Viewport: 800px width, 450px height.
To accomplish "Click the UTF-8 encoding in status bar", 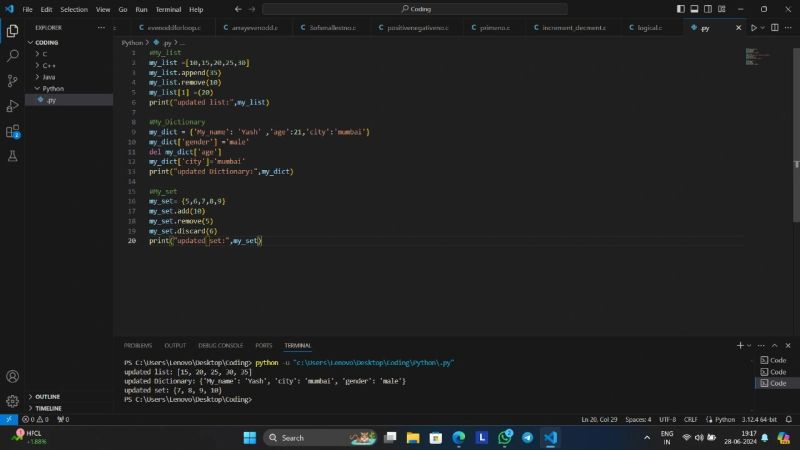I will [668, 419].
